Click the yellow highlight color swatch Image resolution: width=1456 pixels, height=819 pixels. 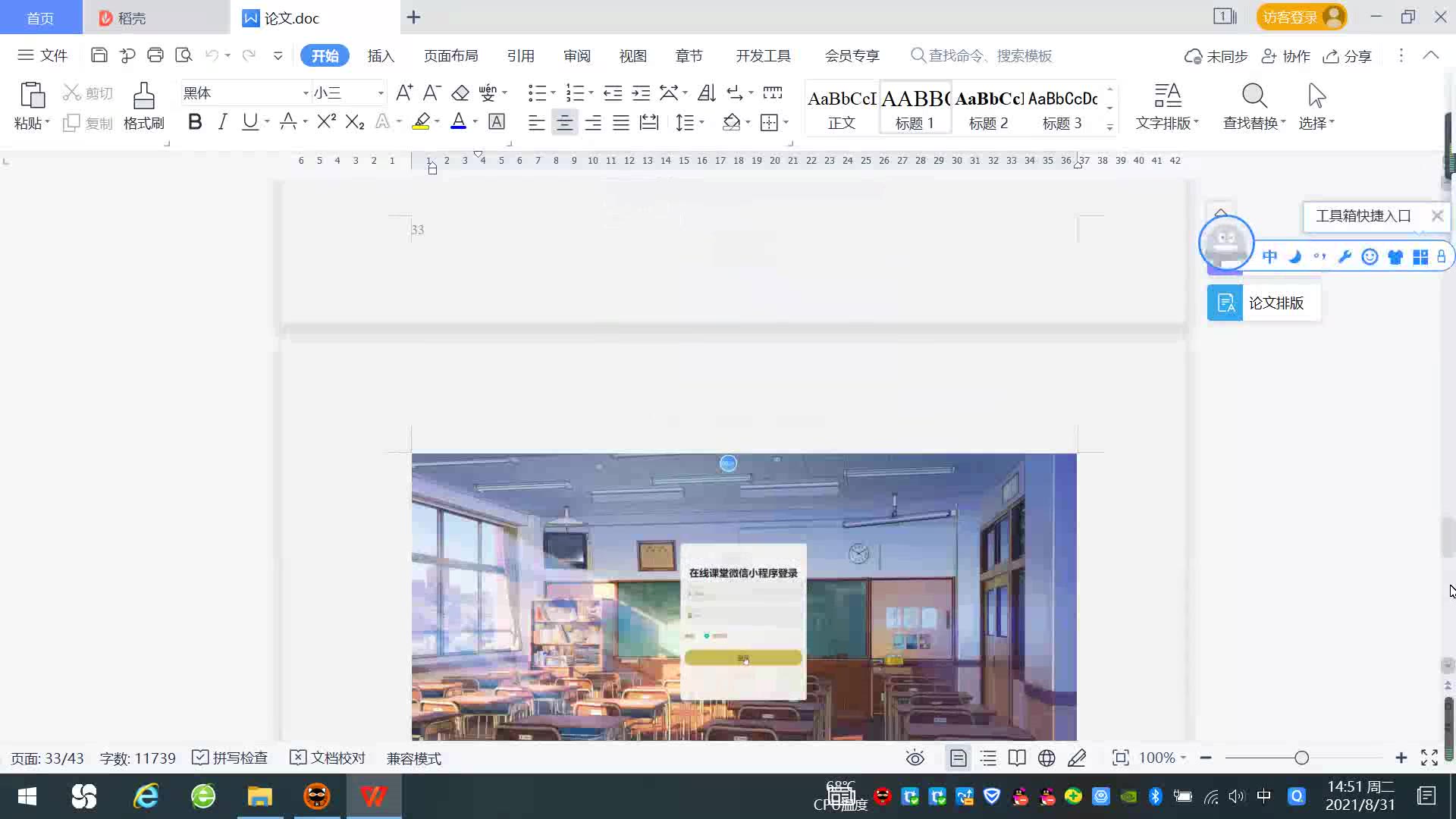tap(421, 121)
